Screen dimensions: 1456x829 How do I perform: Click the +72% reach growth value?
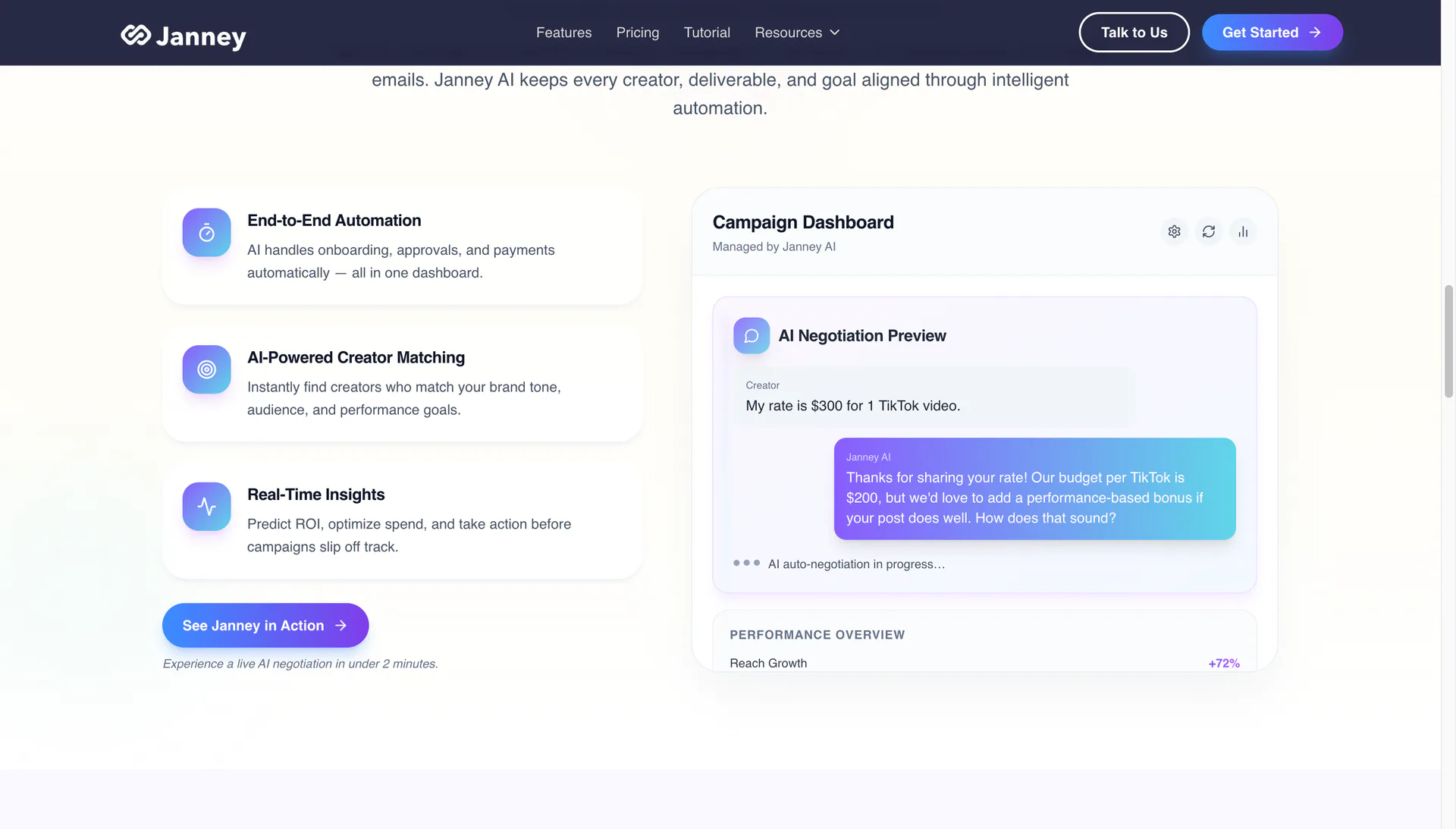tap(1224, 663)
